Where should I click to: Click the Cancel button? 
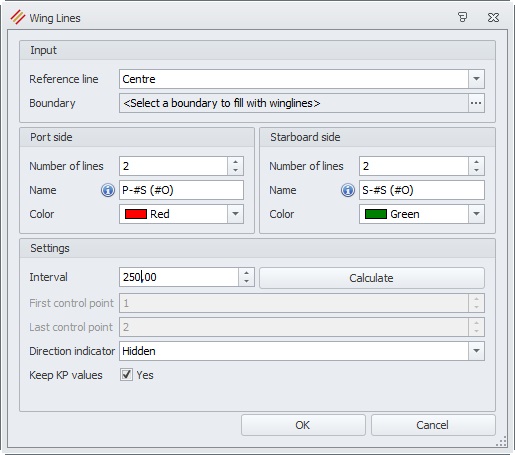433,425
